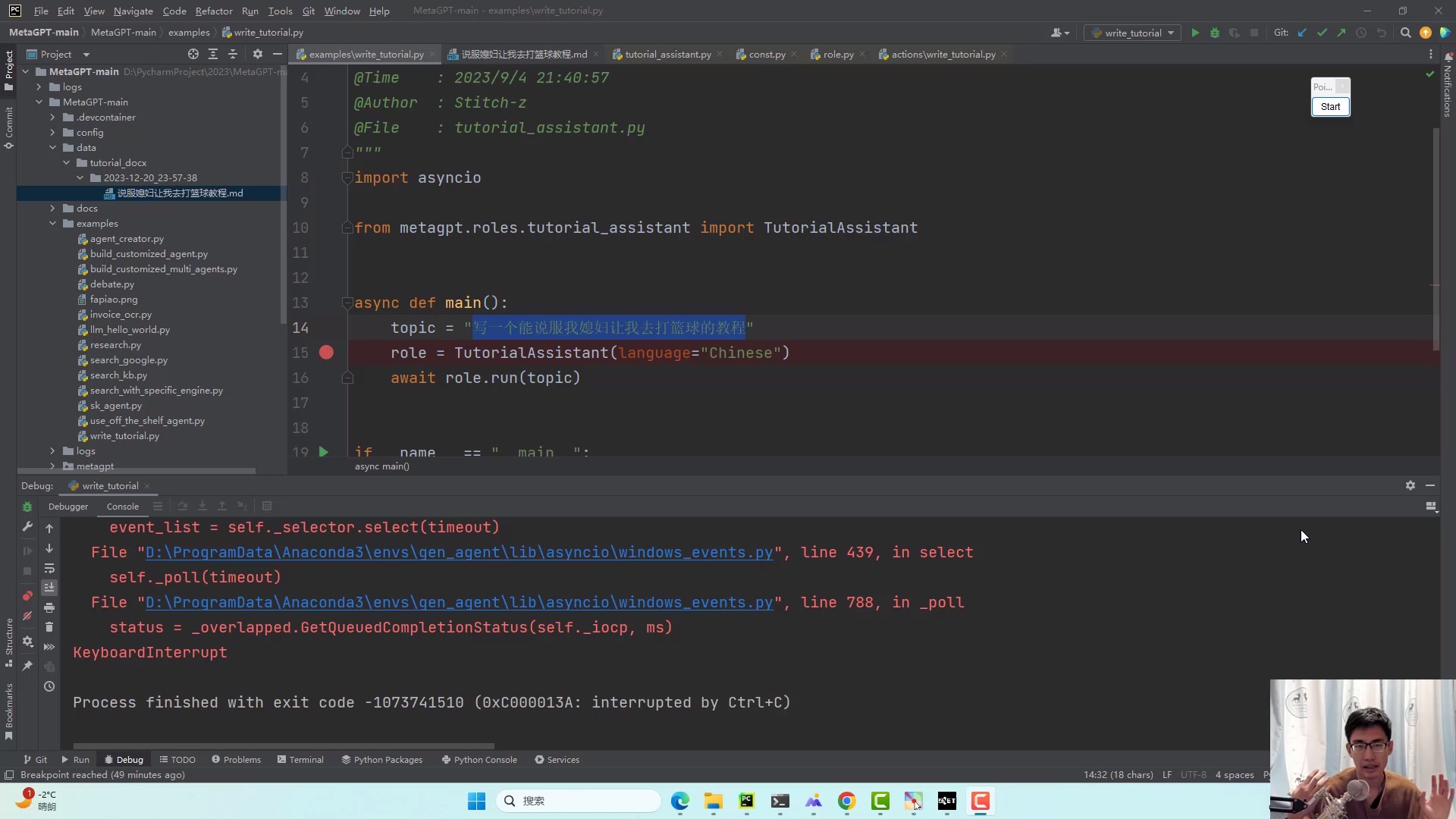Click the Project panel horizontal scrollbar
Viewport: 1456px width, 819px height.
coord(136,471)
